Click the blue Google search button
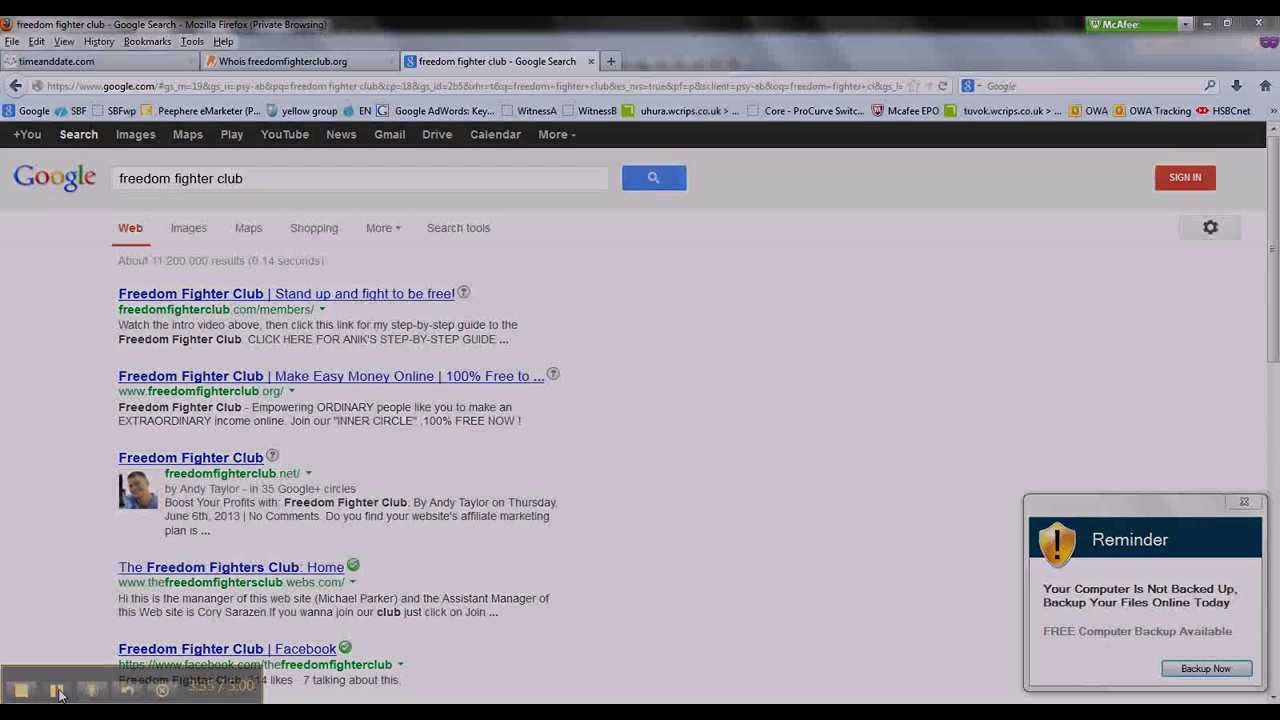The image size is (1280, 720). point(654,178)
